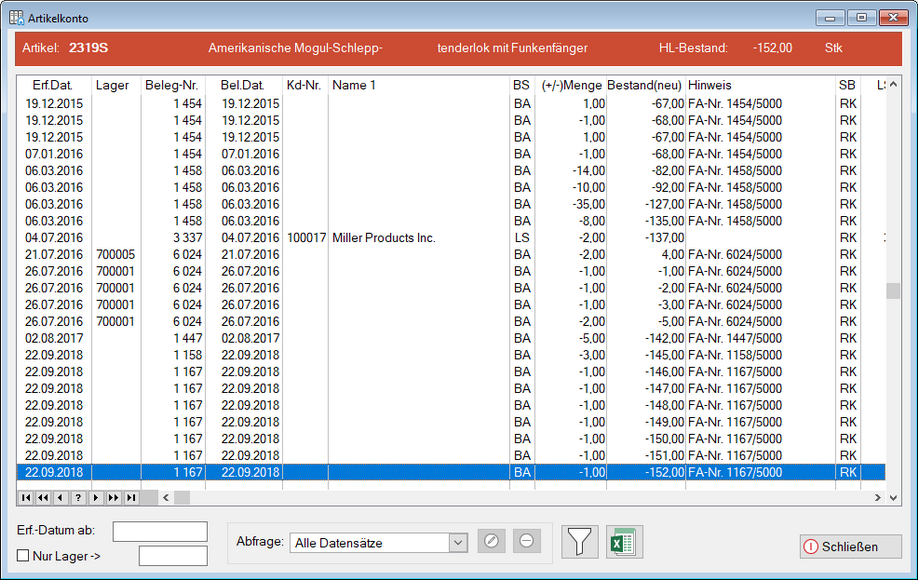Click the question mark navigator button
The height and width of the screenshot is (580, 918).
[x=78, y=497]
